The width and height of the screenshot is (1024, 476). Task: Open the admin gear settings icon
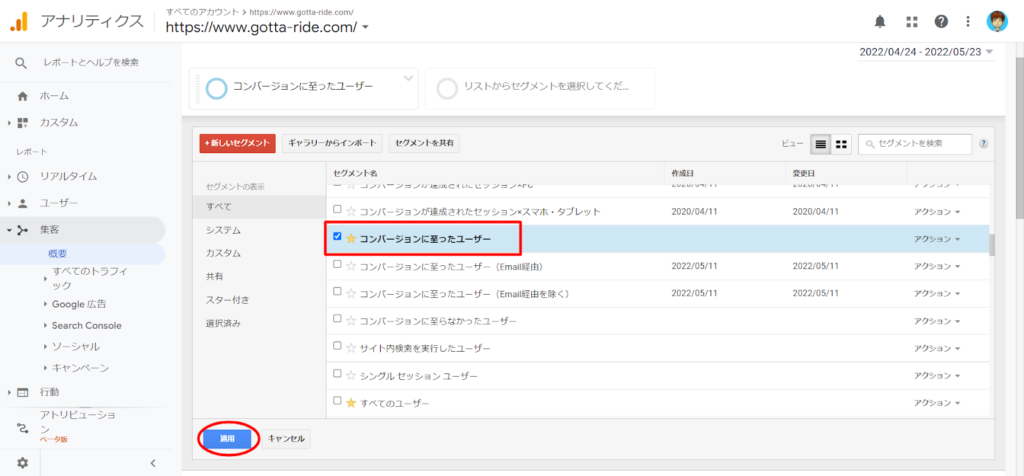pyautogui.click(x=23, y=463)
